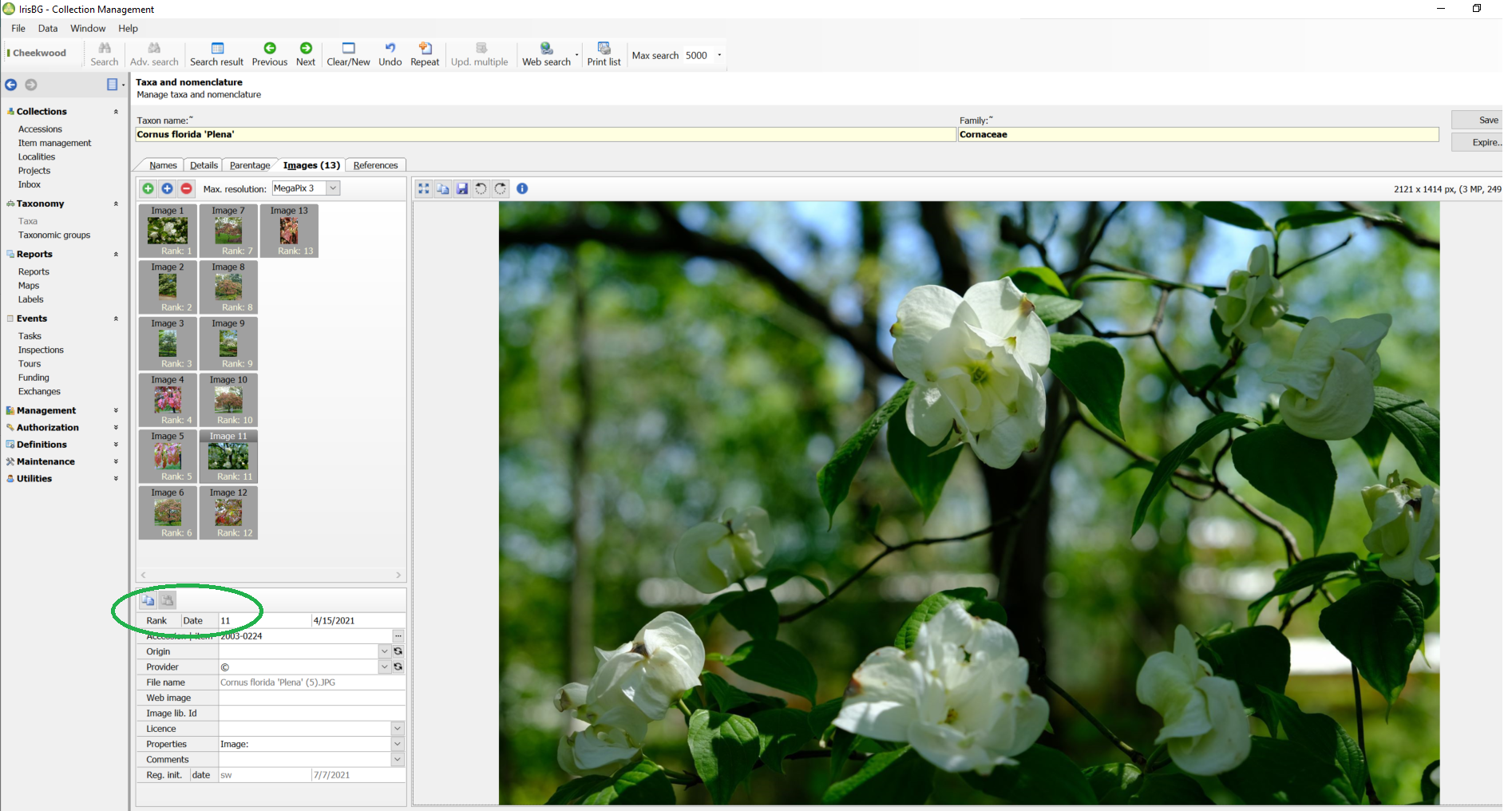Refresh the Origin field list icon
1512x811 pixels.
tap(398, 651)
